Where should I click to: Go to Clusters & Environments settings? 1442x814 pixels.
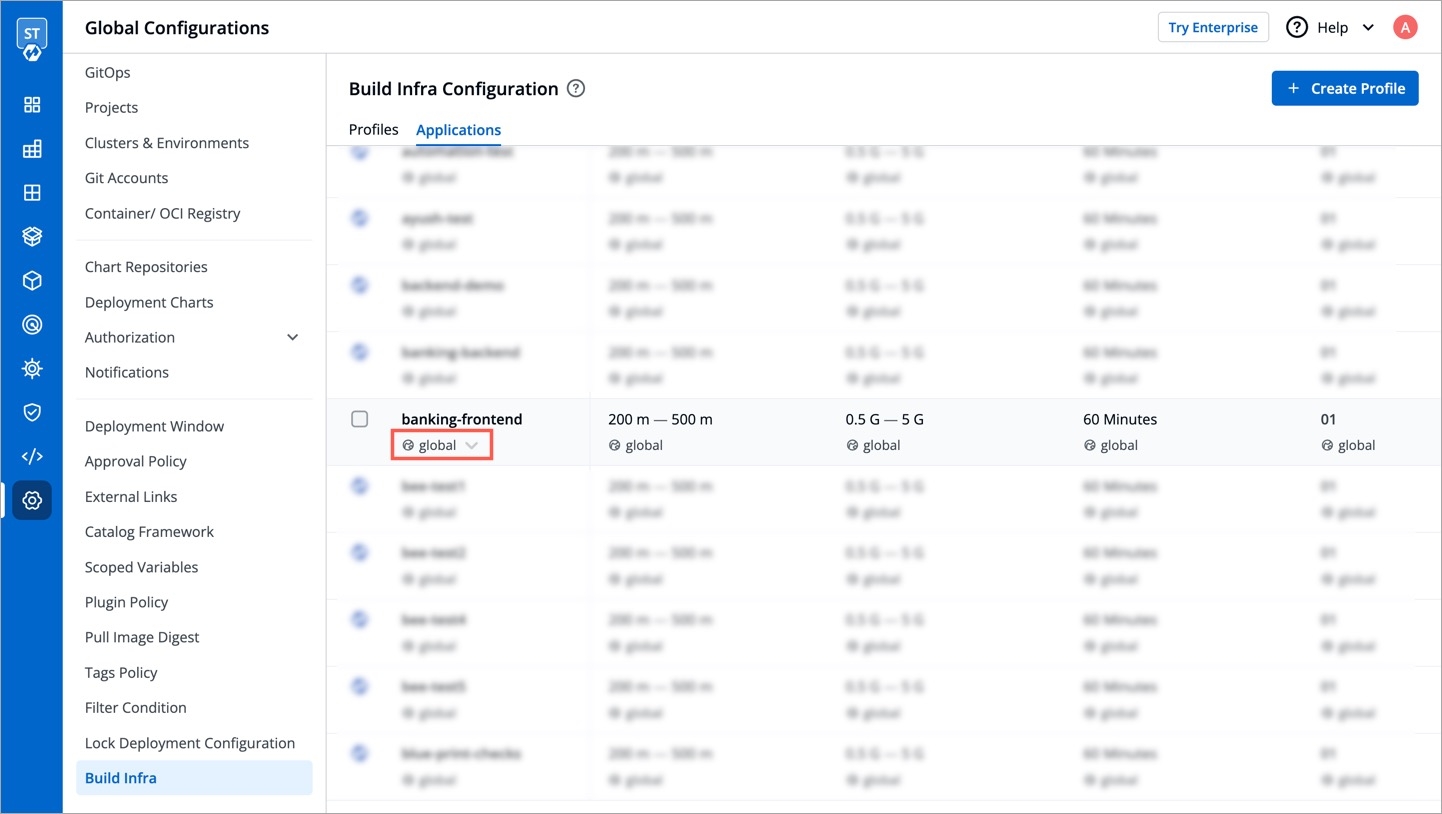(166, 143)
